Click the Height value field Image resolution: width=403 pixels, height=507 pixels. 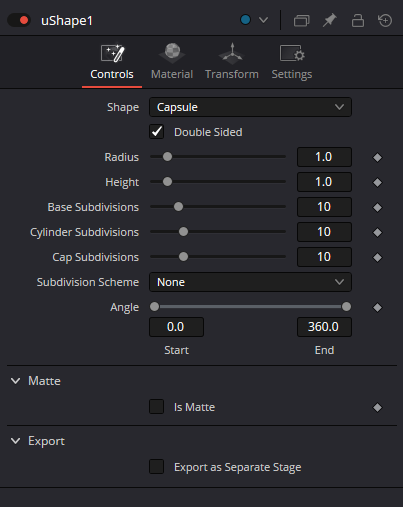pos(324,182)
